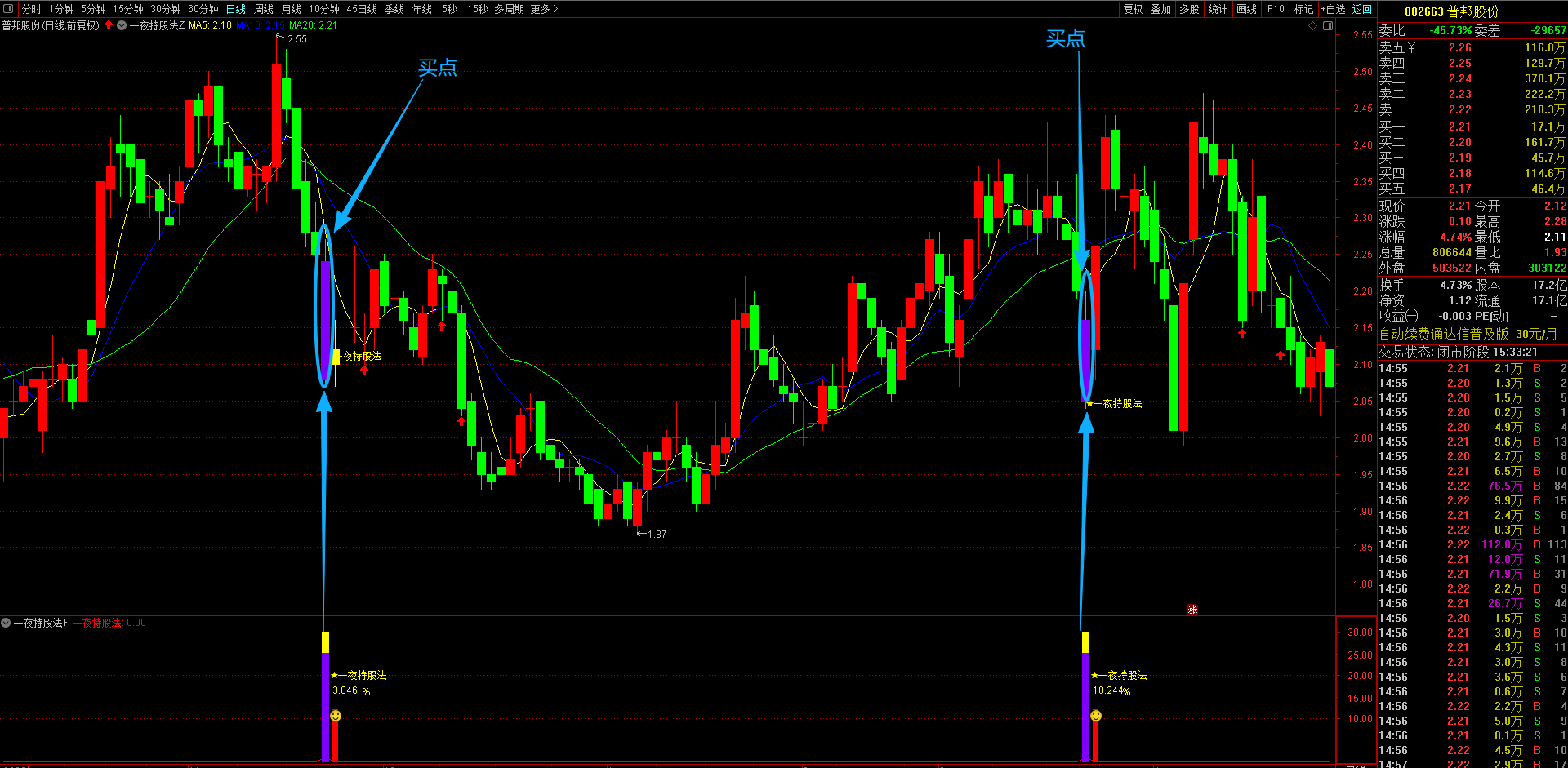Click the 复权 adjustment button

point(1133,9)
